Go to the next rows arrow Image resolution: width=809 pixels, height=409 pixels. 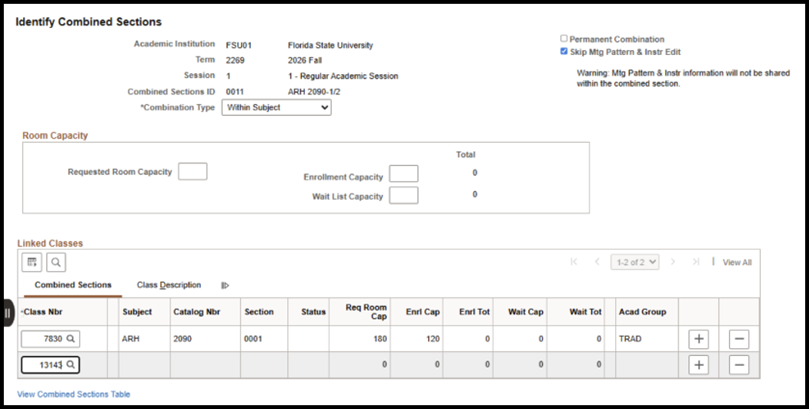pyautogui.click(x=673, y=262)
